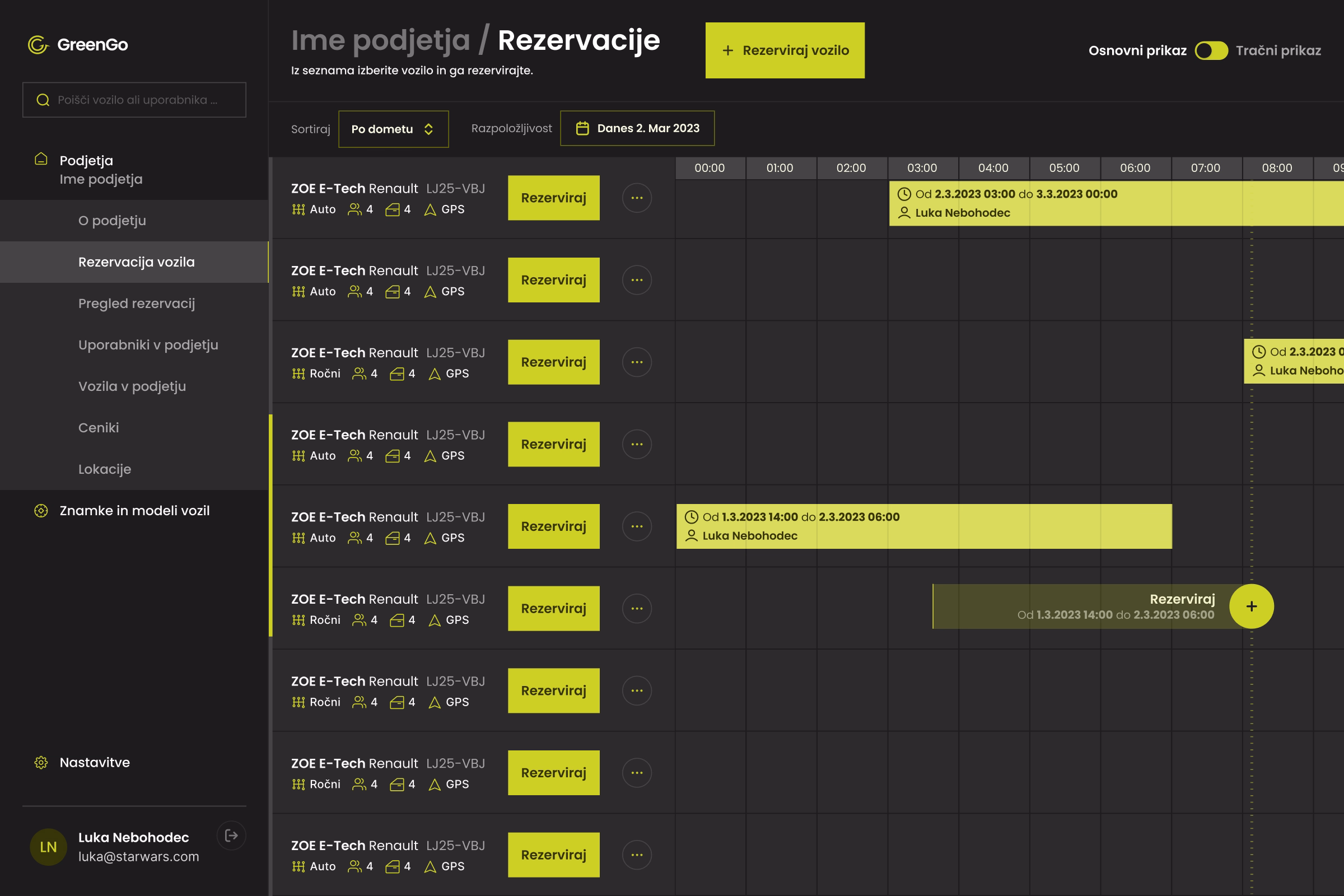The width and height of the screenshot is (1344, 896).
Task: Click the calendar icon in availability picker
Action: (582, 128)
